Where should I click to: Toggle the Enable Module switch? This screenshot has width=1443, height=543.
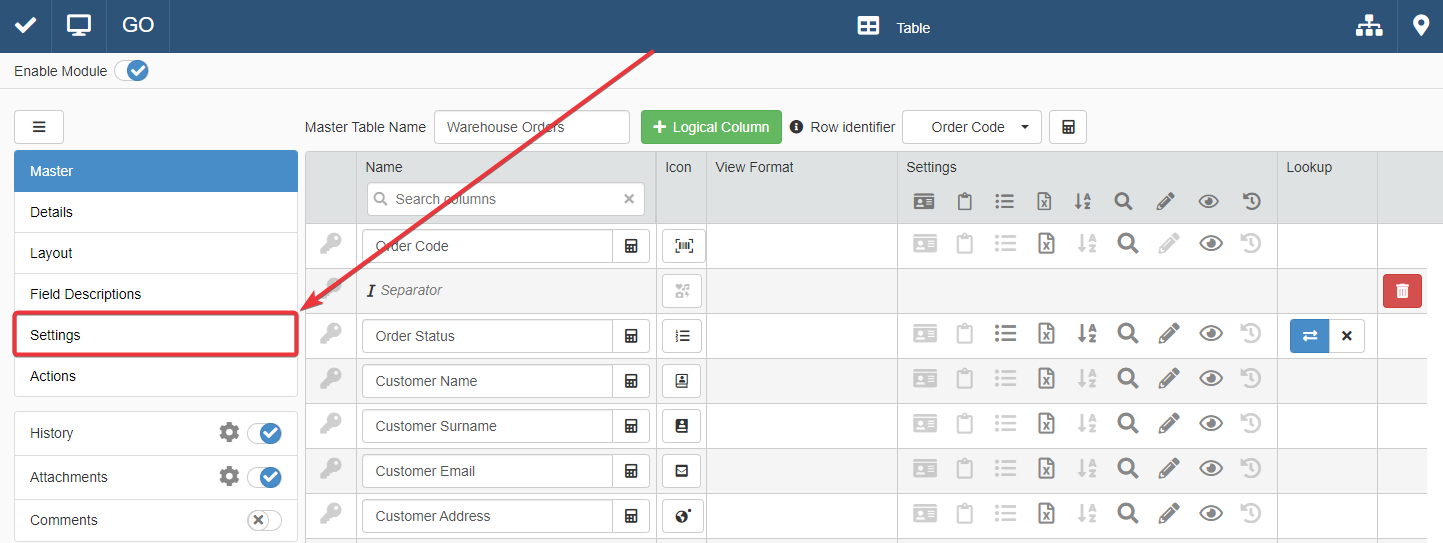point(131,71)
